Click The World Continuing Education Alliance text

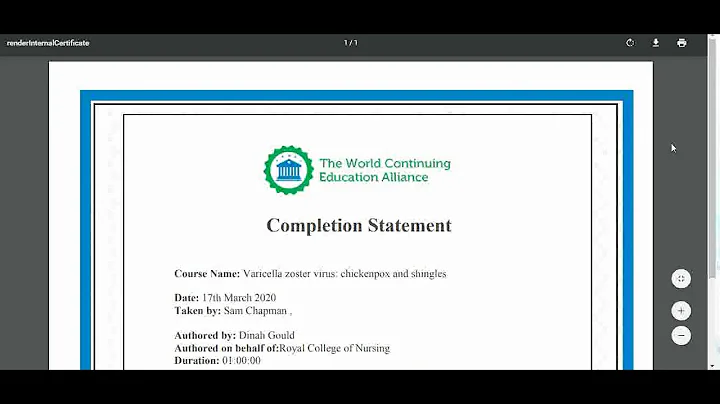[385, 170]
